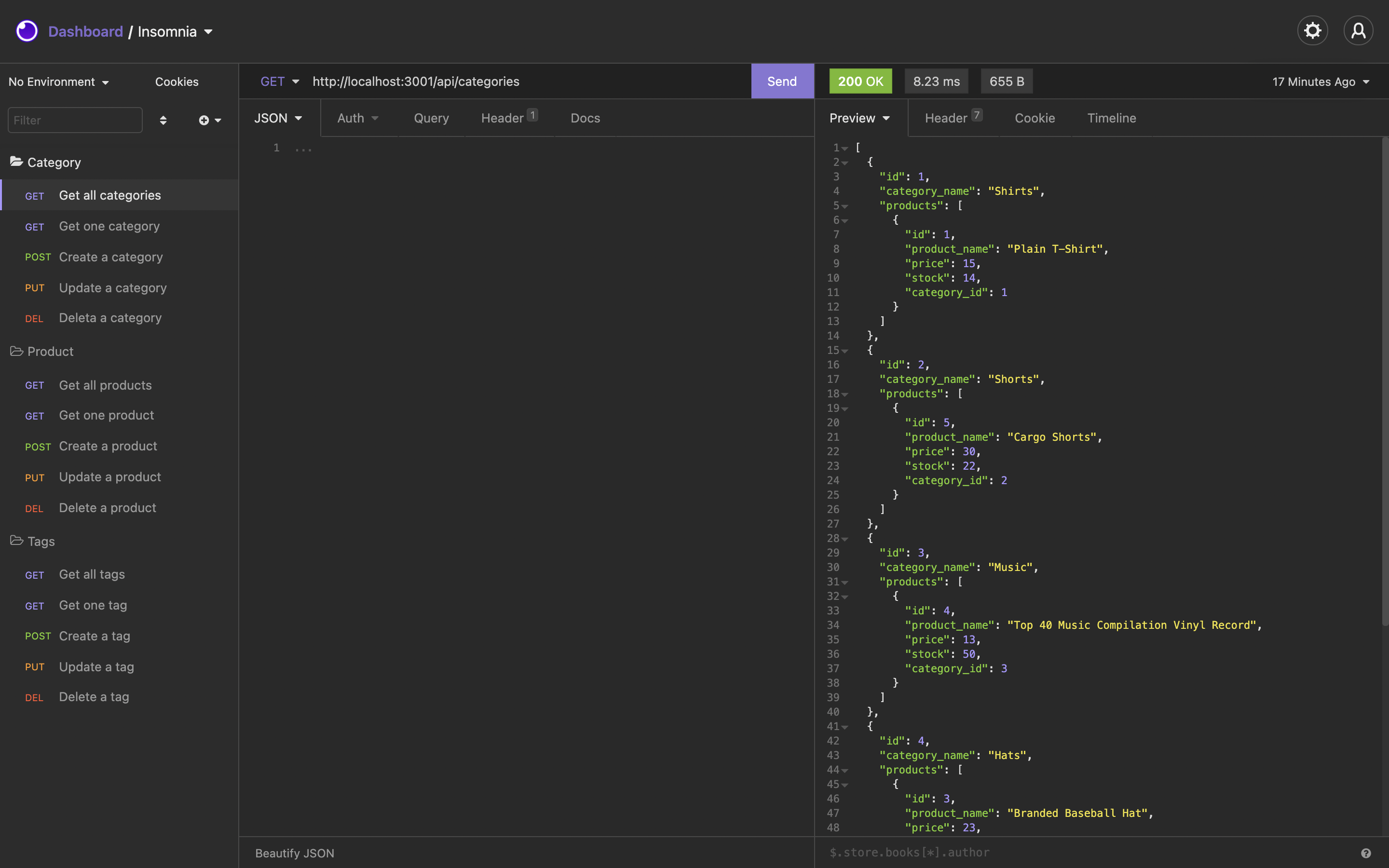Click the Cookie tab in response panel
The image size is (1389, 868).
1034,118
